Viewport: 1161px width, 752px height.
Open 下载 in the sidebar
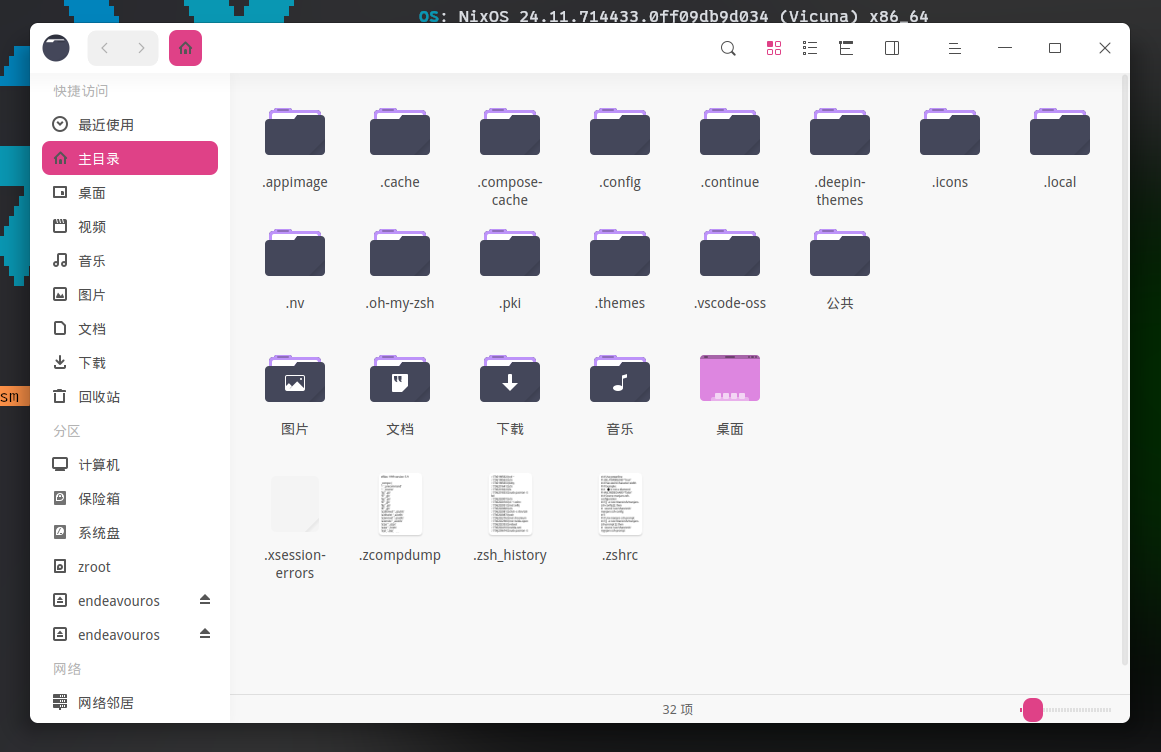[x=130, y=363]
